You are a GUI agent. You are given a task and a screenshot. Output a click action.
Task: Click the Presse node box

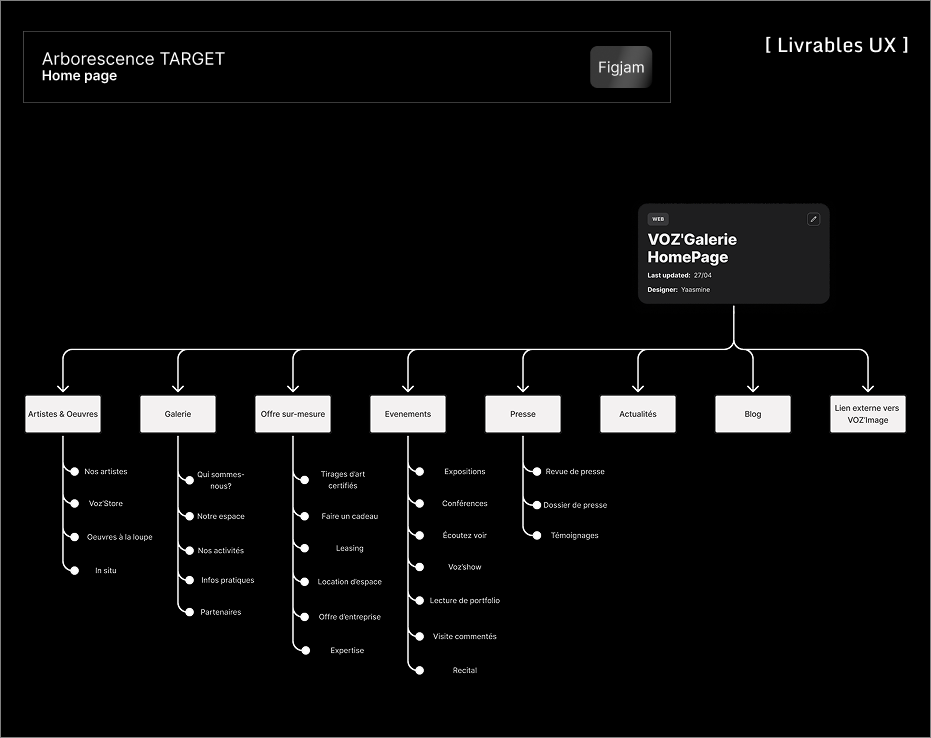pyautogui.click(x=523, y=414)
